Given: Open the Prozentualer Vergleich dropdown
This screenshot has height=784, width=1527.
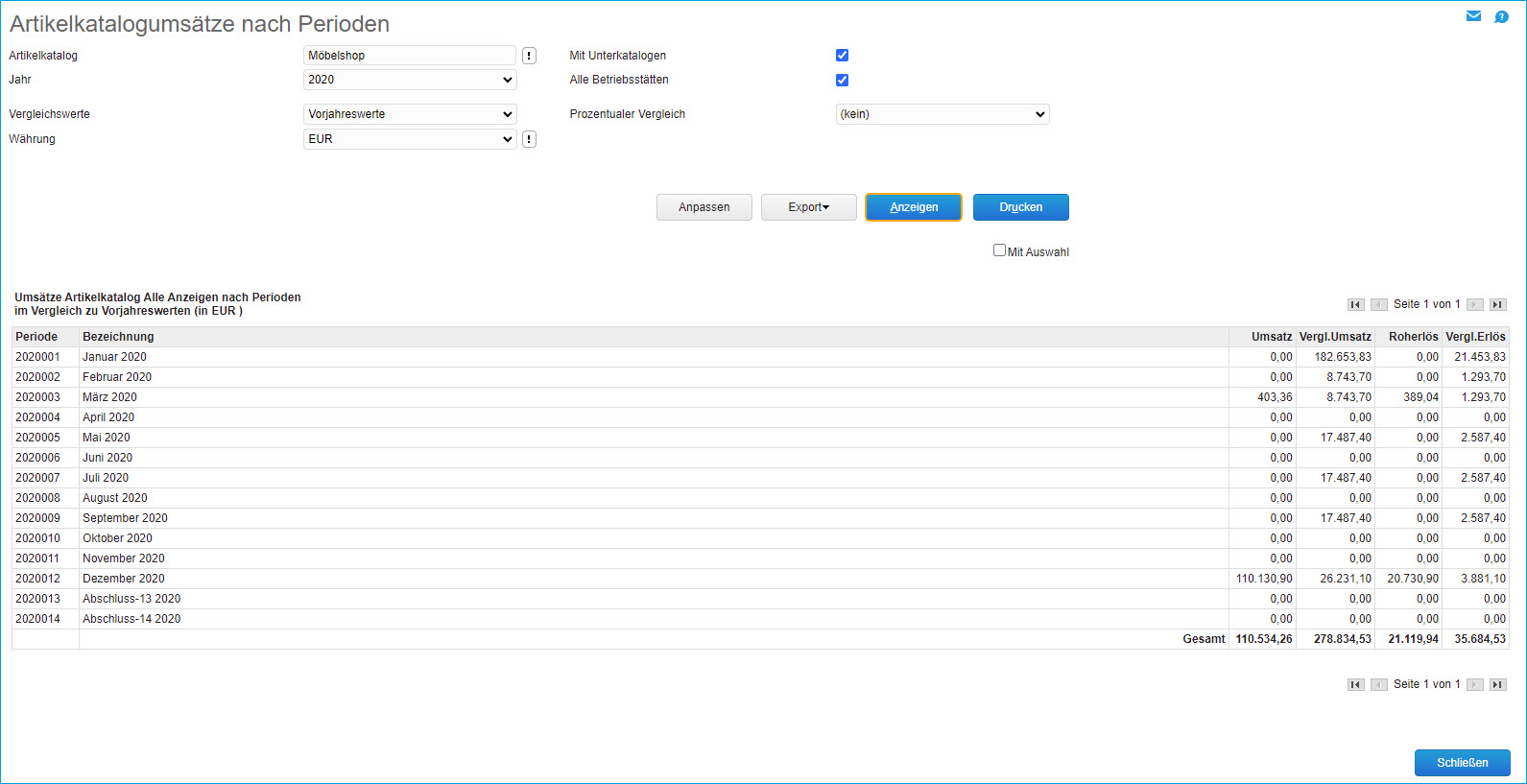Looking at the screenshot, I should point(942,114).
